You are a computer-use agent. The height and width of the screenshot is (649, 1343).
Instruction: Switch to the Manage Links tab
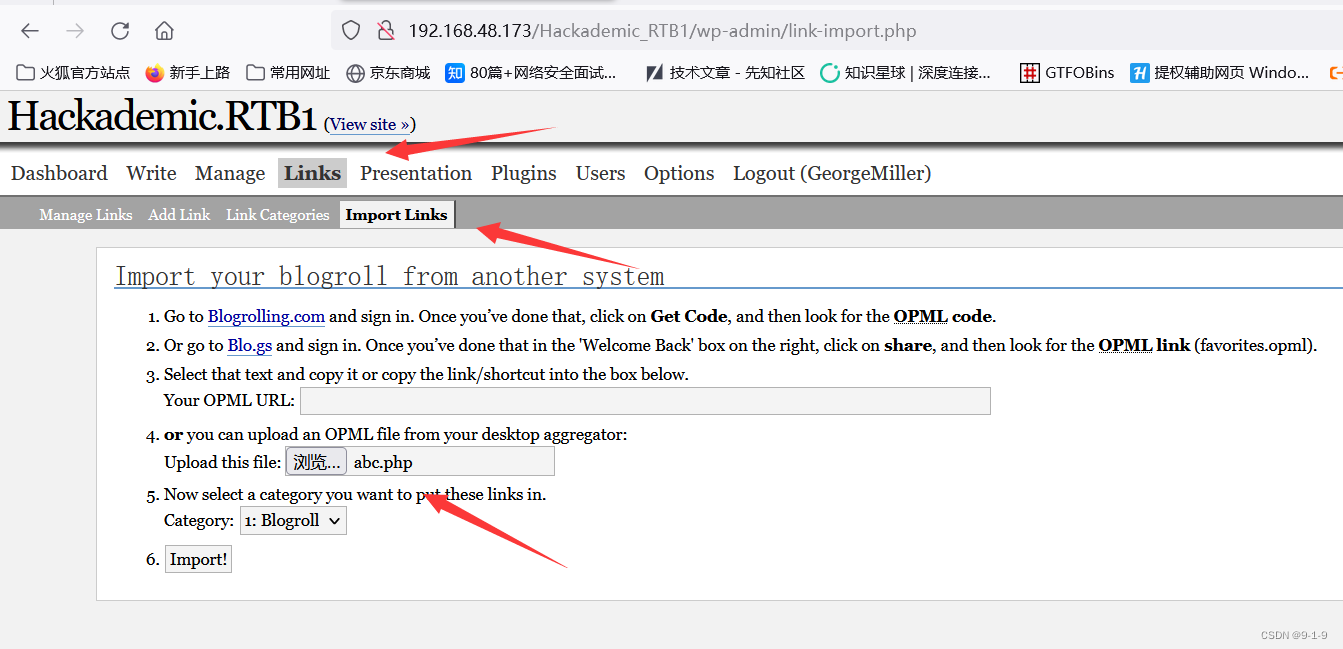point(85,214)
